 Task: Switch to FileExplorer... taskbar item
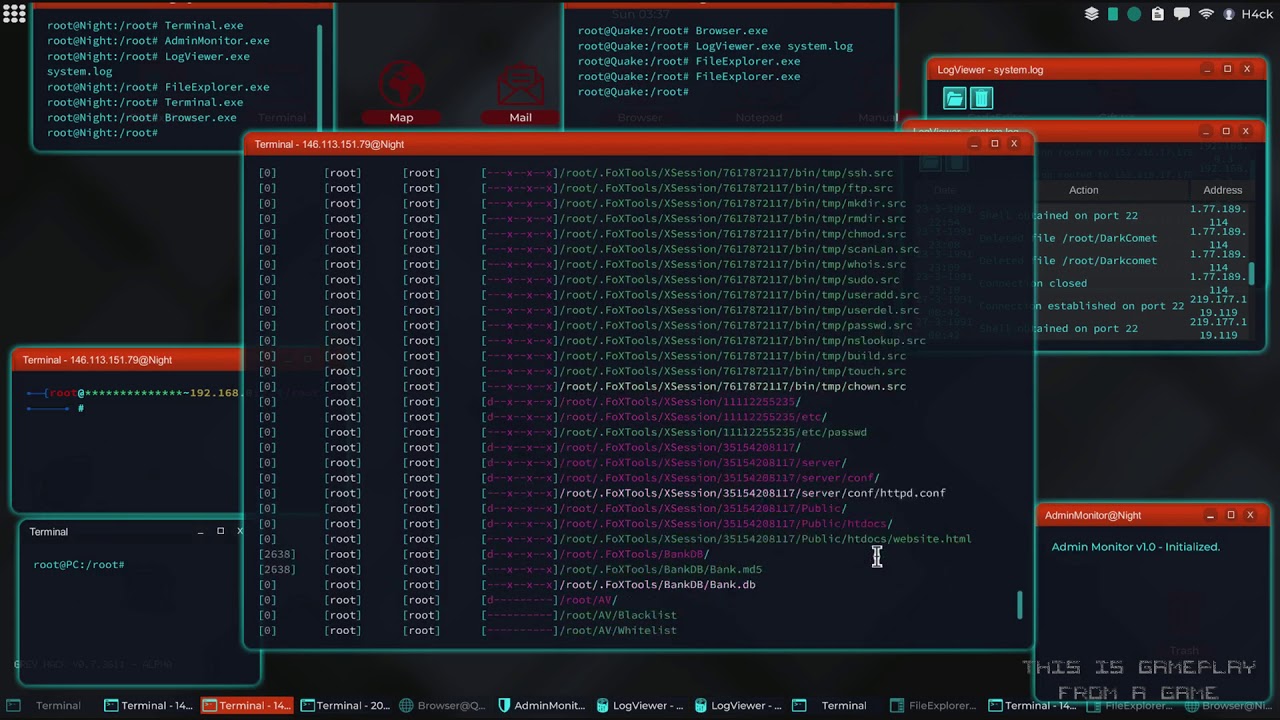point(933,705)
